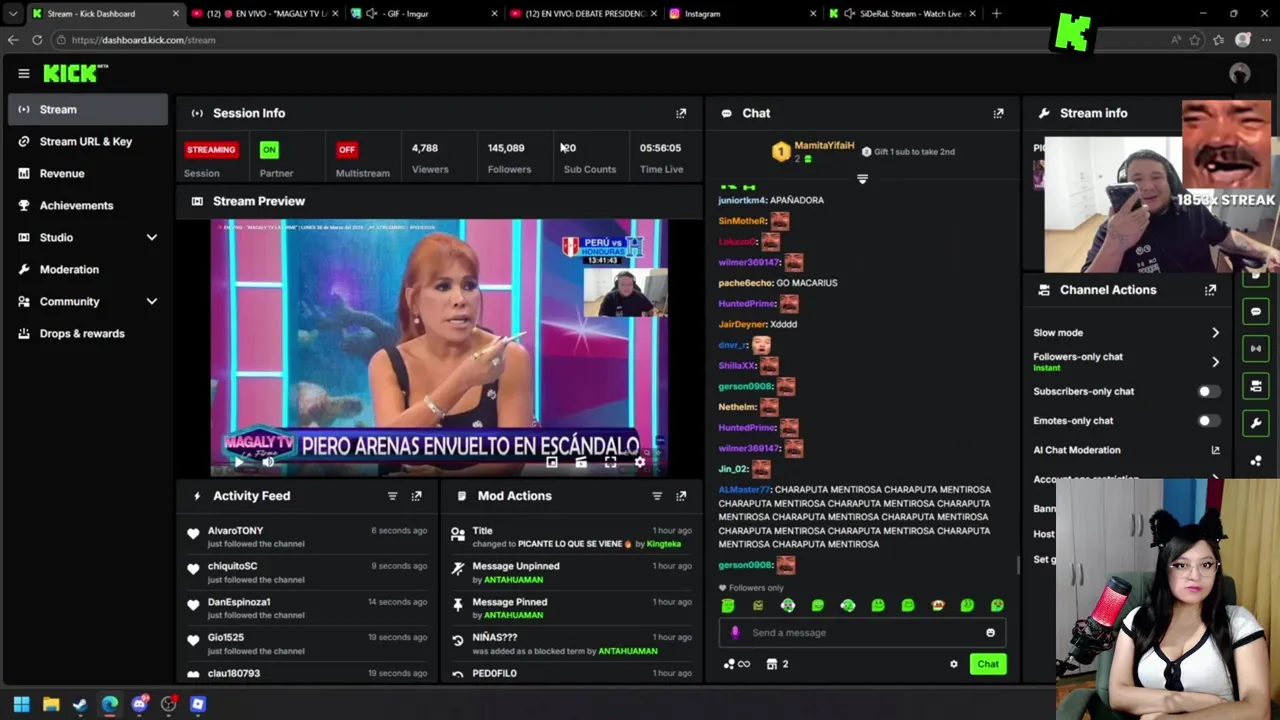Open chat settings gear icon
Screen dimensions: 1280x720
point(953,664)
